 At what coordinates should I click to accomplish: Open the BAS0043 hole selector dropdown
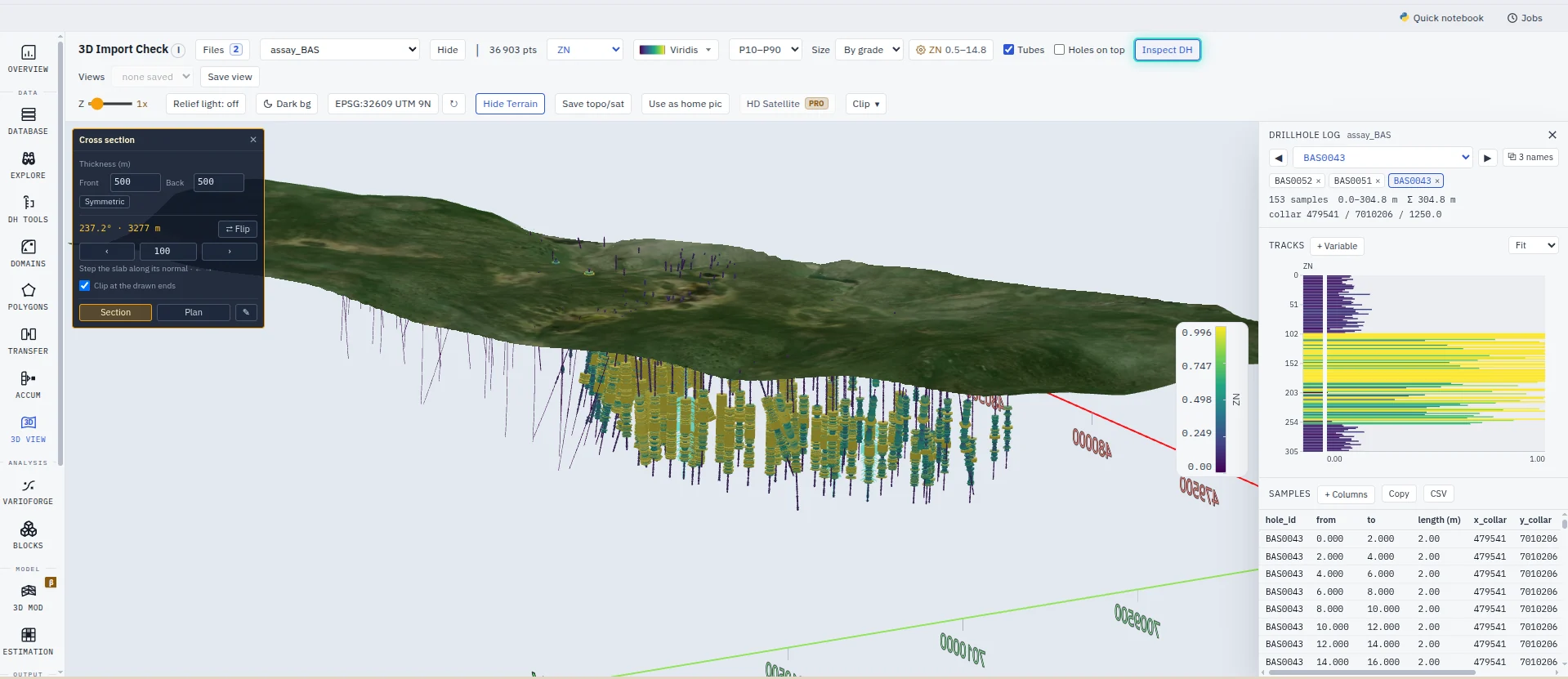[1383, 158]
